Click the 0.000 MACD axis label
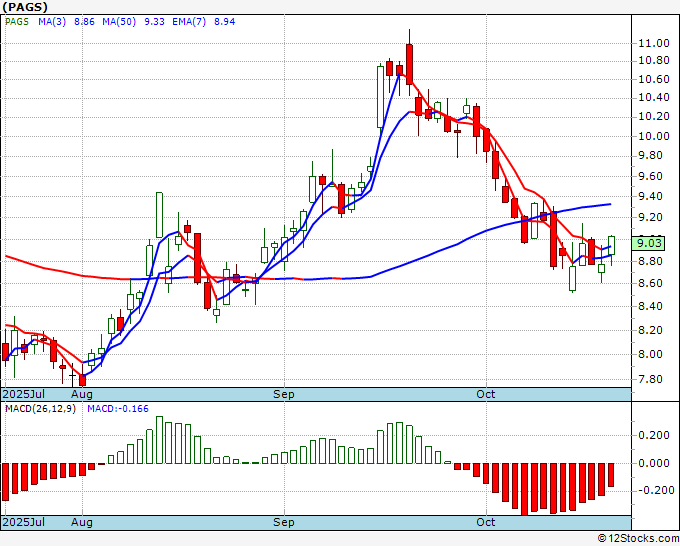This screenshot has width=680, height=546. [654, 463]
